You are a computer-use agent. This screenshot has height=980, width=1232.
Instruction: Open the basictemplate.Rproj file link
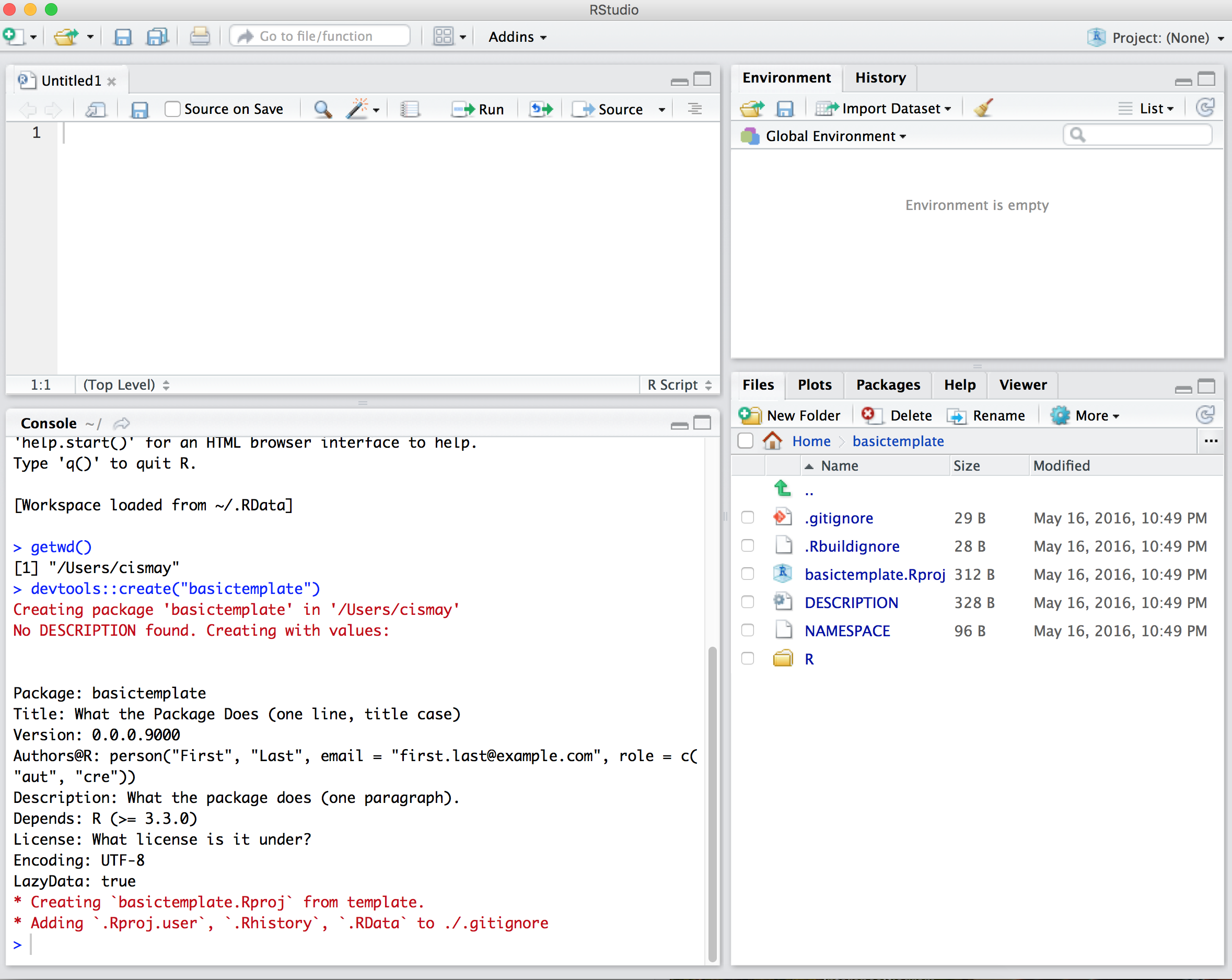[x=874, y=574]
